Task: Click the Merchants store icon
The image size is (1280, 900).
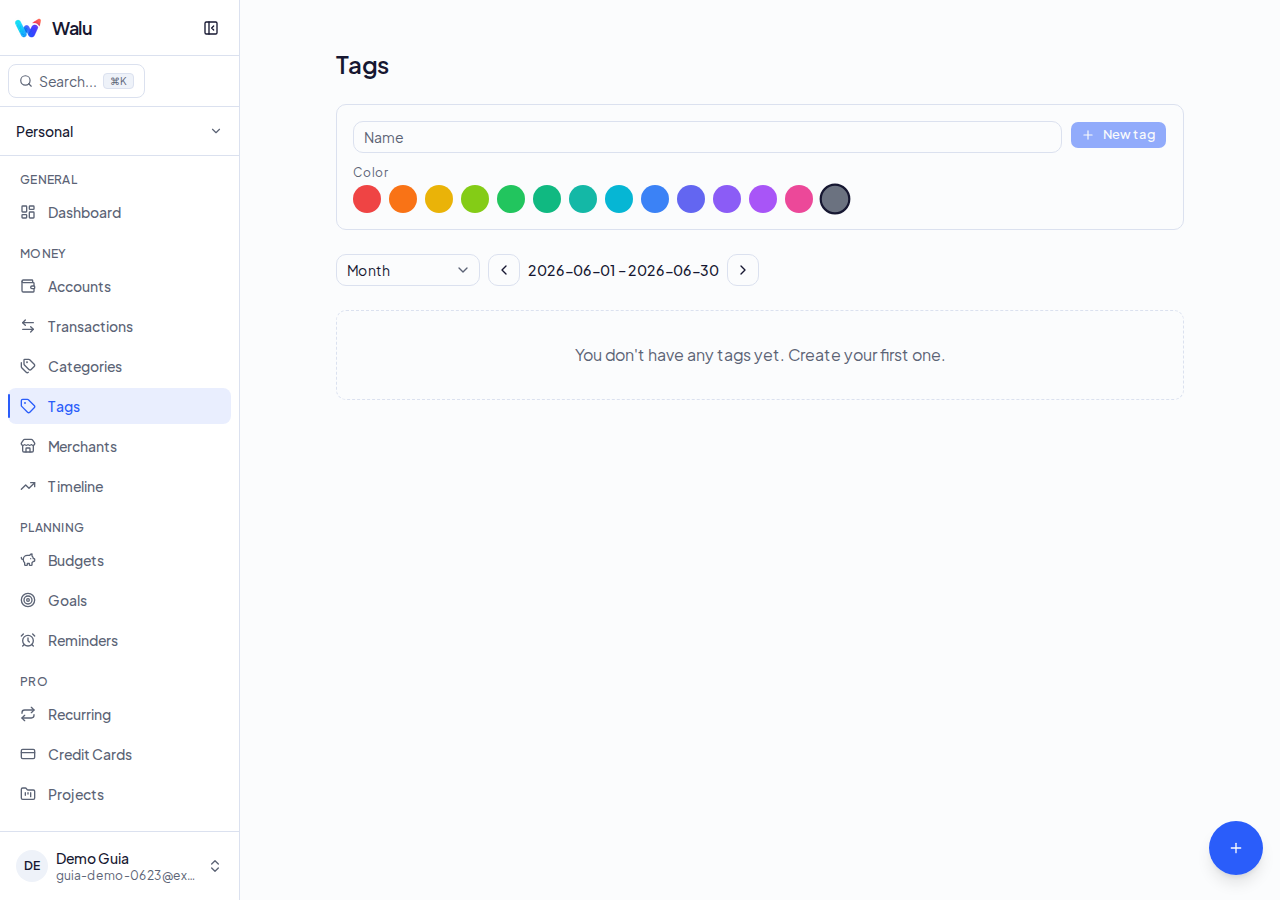Action: click(28, 446)
